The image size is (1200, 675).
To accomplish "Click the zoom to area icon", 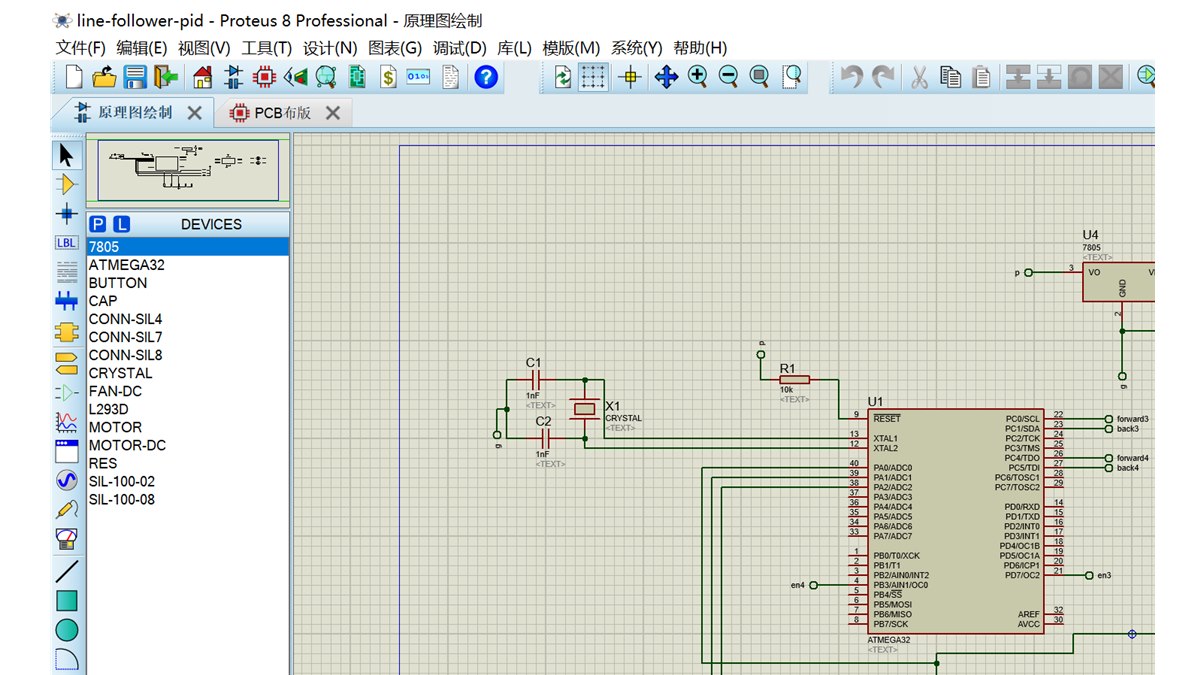I will (x=790, y=77).
